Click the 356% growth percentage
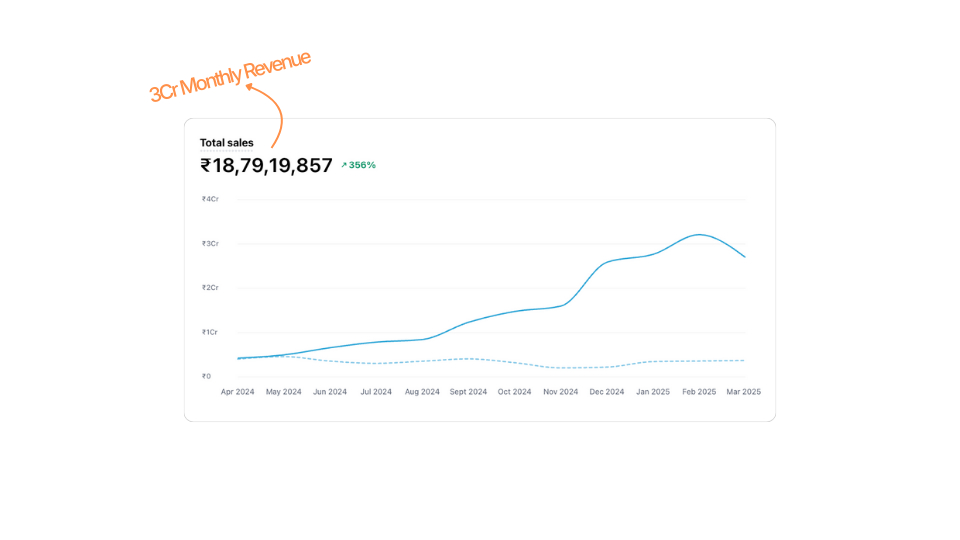This screenshot has width=960, height=540. (362, 165)
